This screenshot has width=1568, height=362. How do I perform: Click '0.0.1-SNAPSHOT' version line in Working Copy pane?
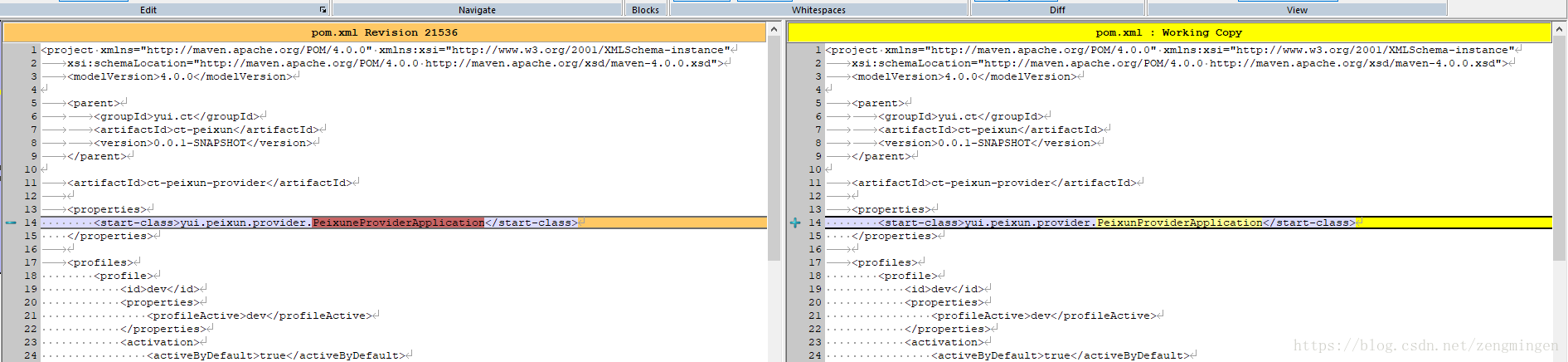coord(988,143)
